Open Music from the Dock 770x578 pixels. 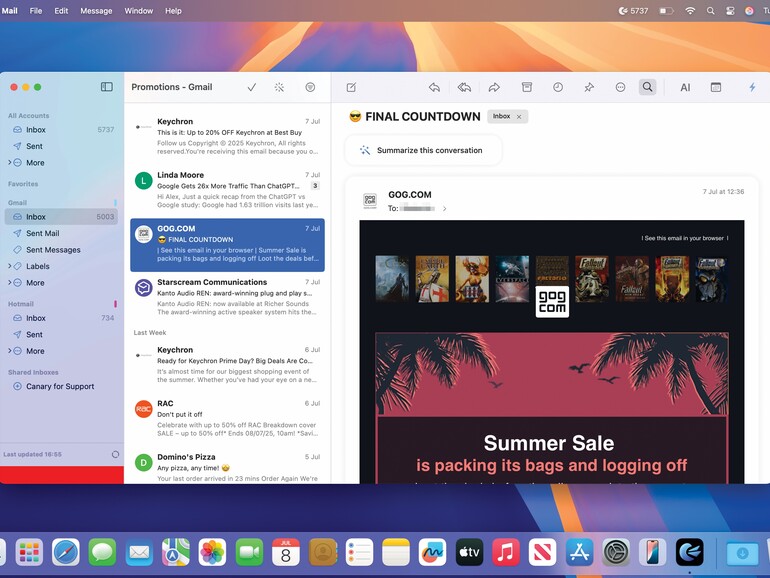pyautogui.click(x=506, y=552)
